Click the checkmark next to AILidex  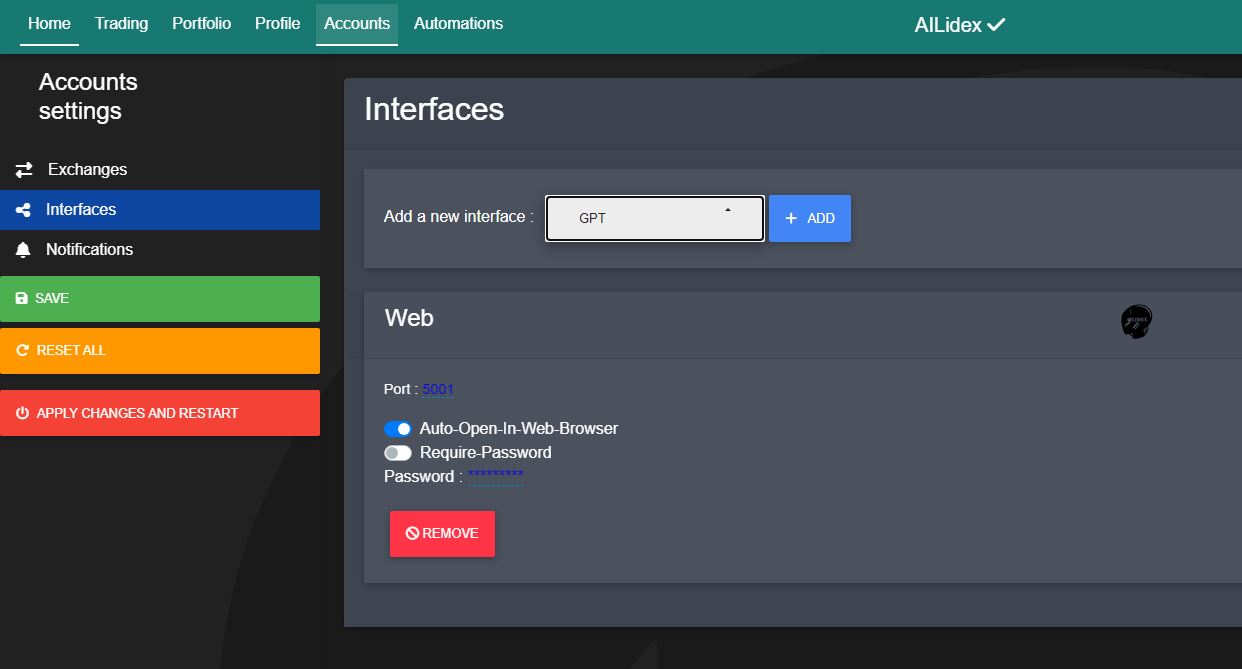(x=995, y=24)
